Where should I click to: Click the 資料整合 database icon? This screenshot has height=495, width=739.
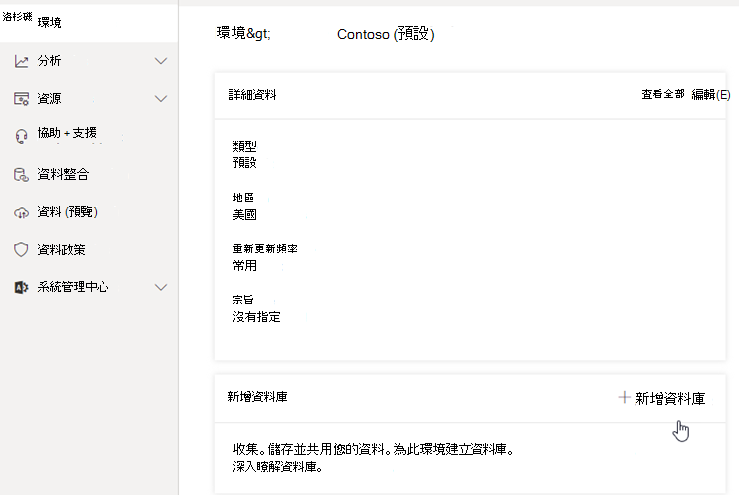[21, 174]
